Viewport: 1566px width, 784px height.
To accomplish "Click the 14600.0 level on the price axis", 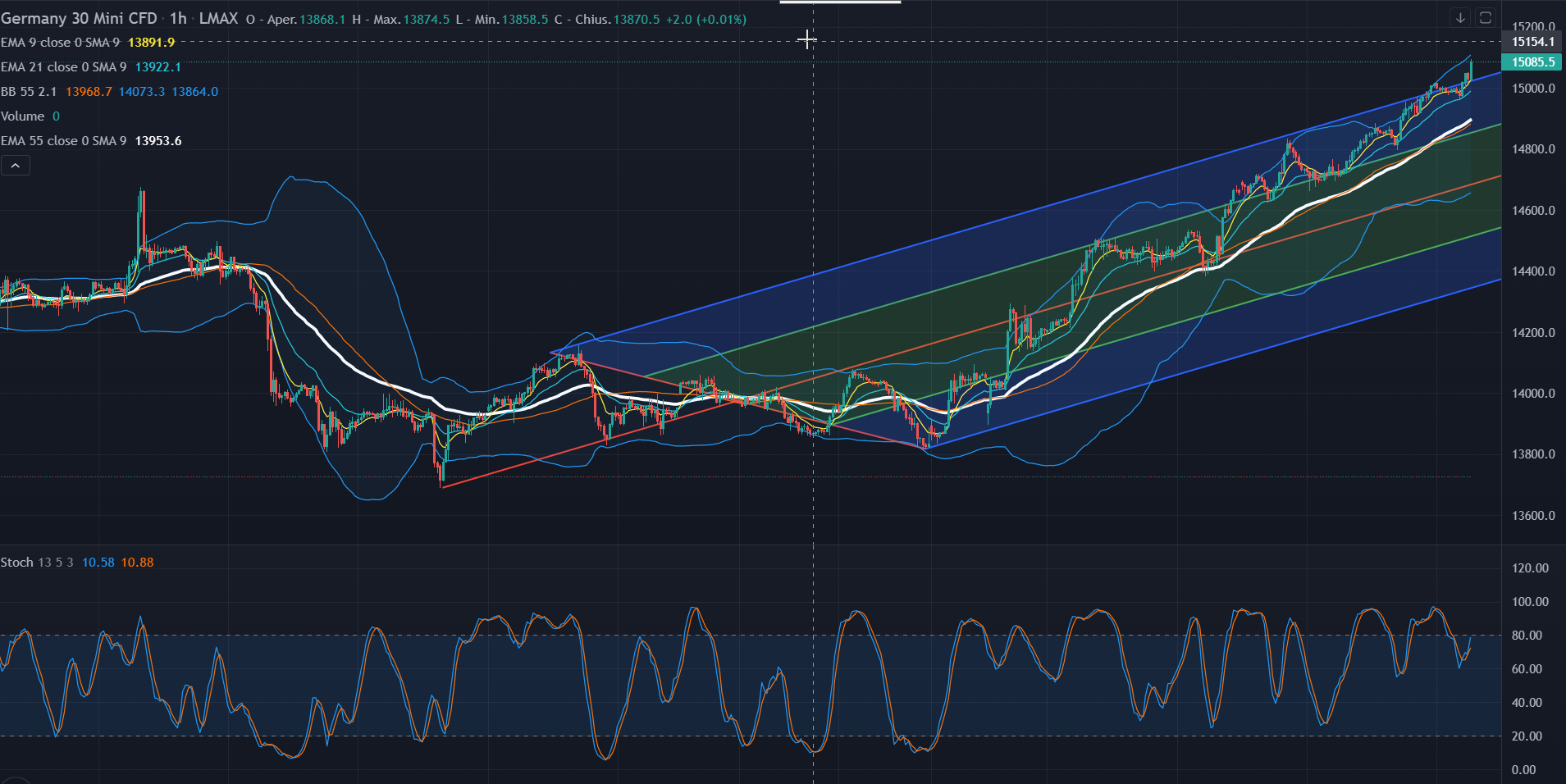I will pos(1533,211).
